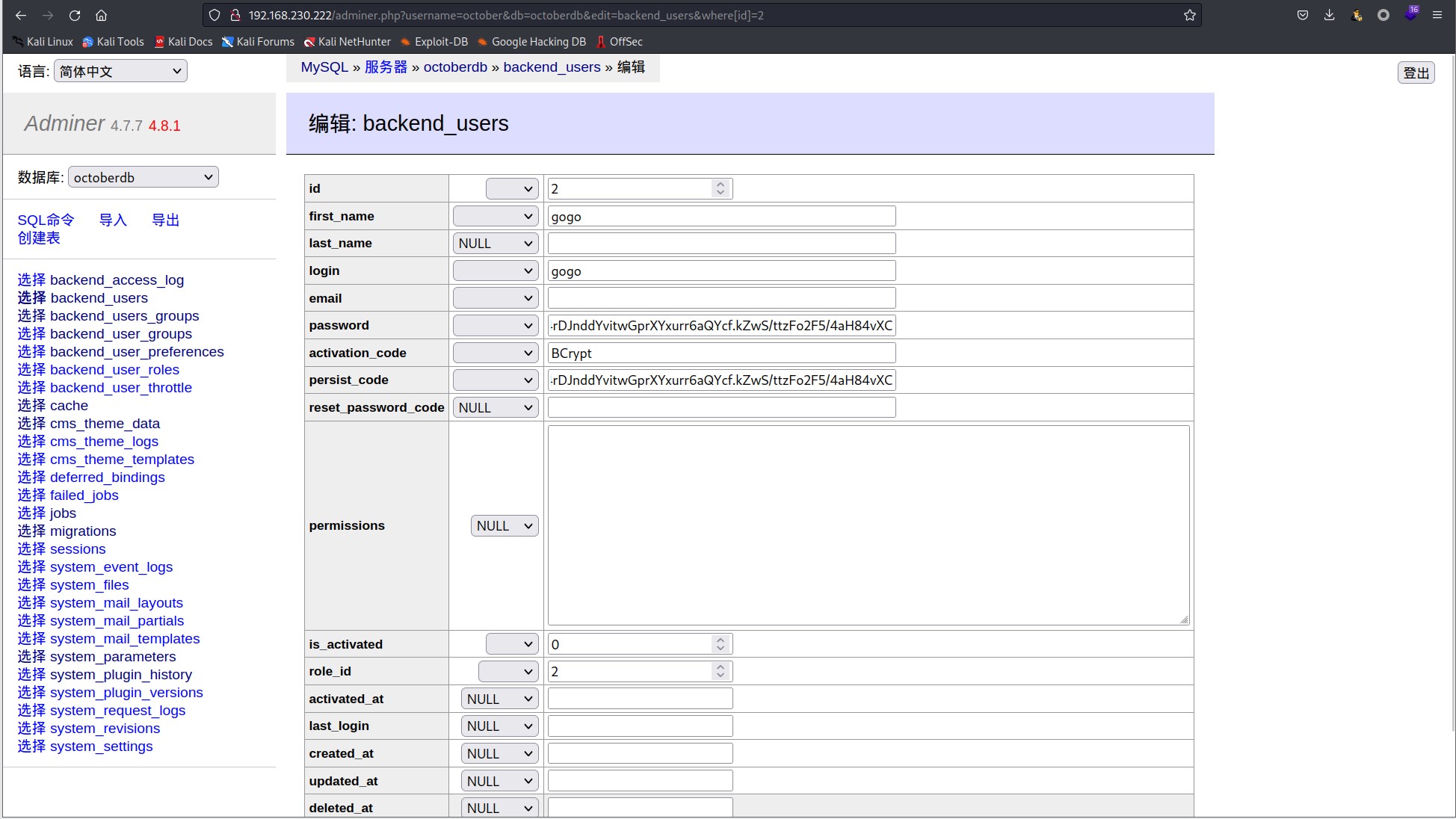The height and width of the screenshot is (819, 1456).
Task: Click the id number spinner arrows
Action: pyautogui.click(x=720, y=188)
